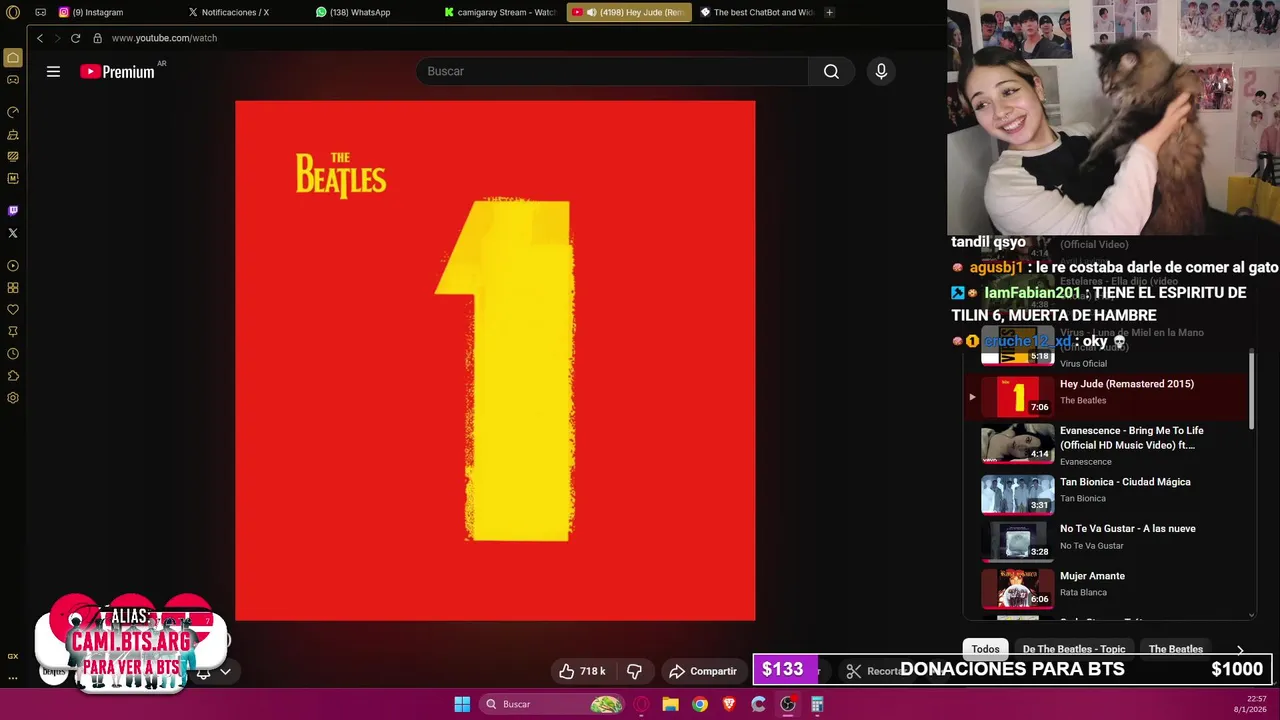Open X (Twitter) panel from sidebar
The image size is (1280, 720).
[x=13, y=233]
